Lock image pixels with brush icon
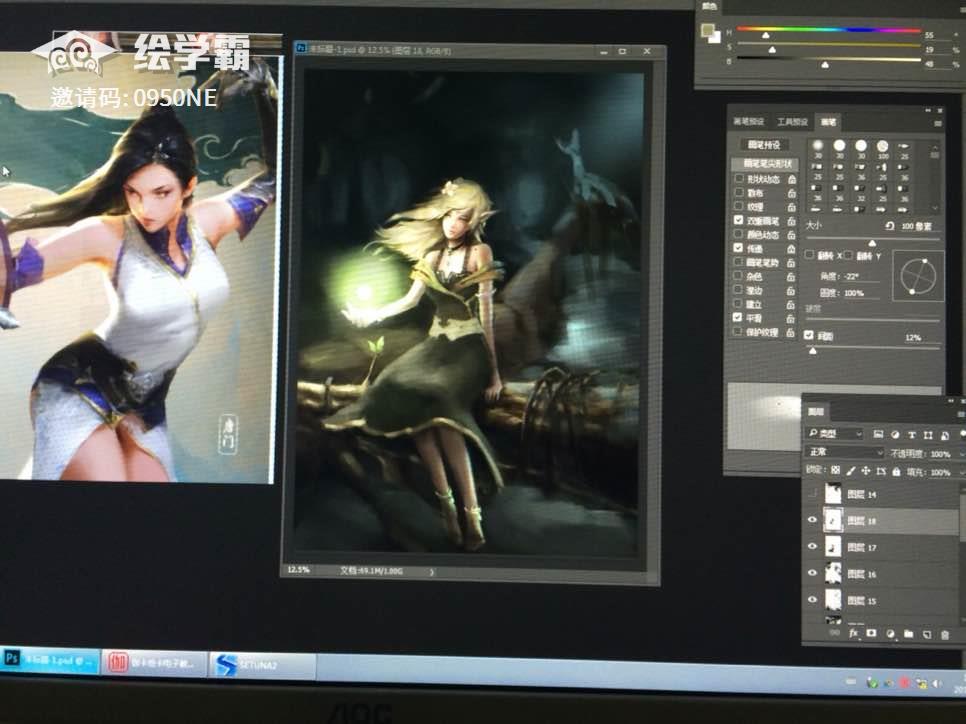This screenshot has width=966, height=724. 851,470
